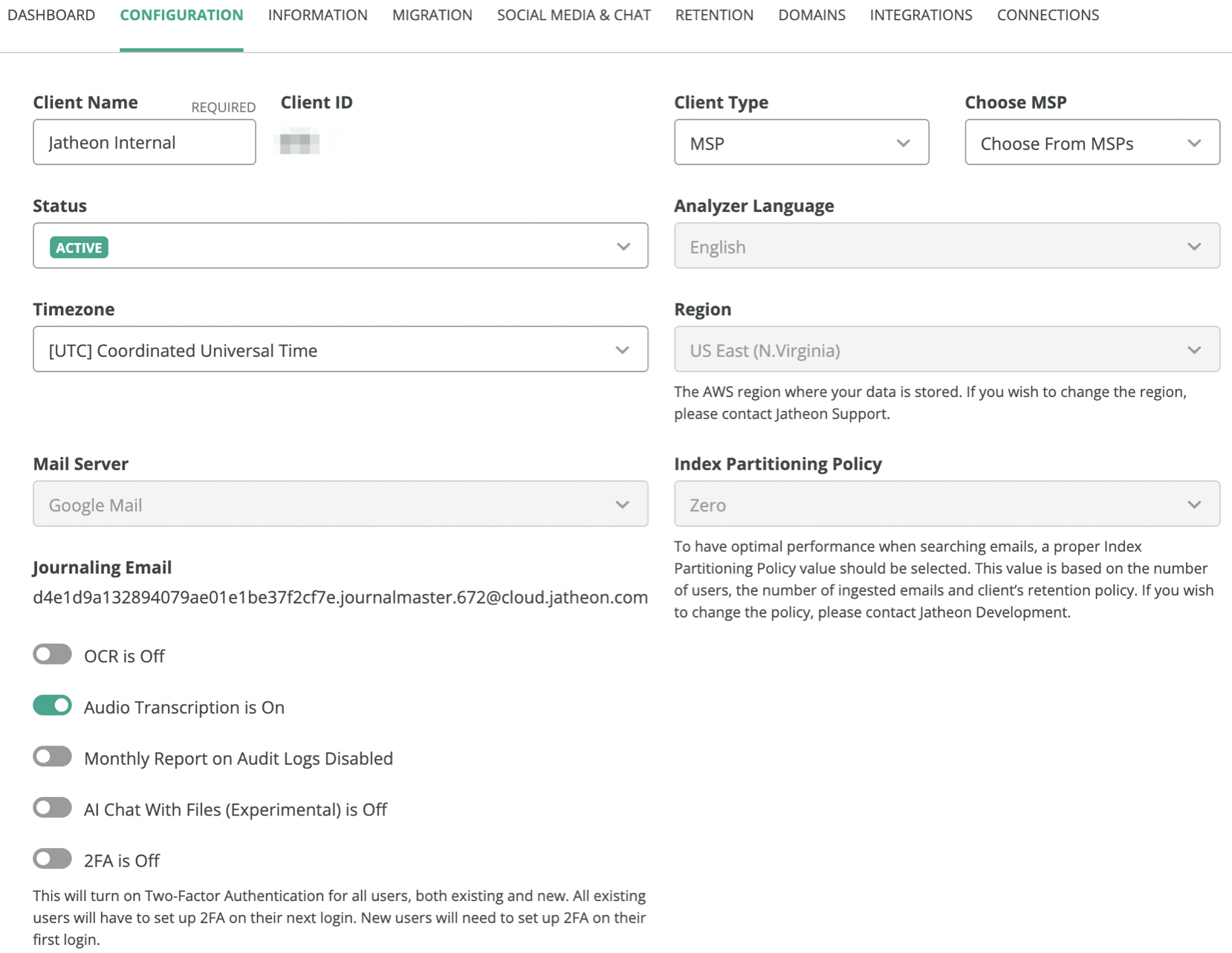Go to Social Media & Chat tab
This screenshot has width=1232, height=953.
point(574,15)
